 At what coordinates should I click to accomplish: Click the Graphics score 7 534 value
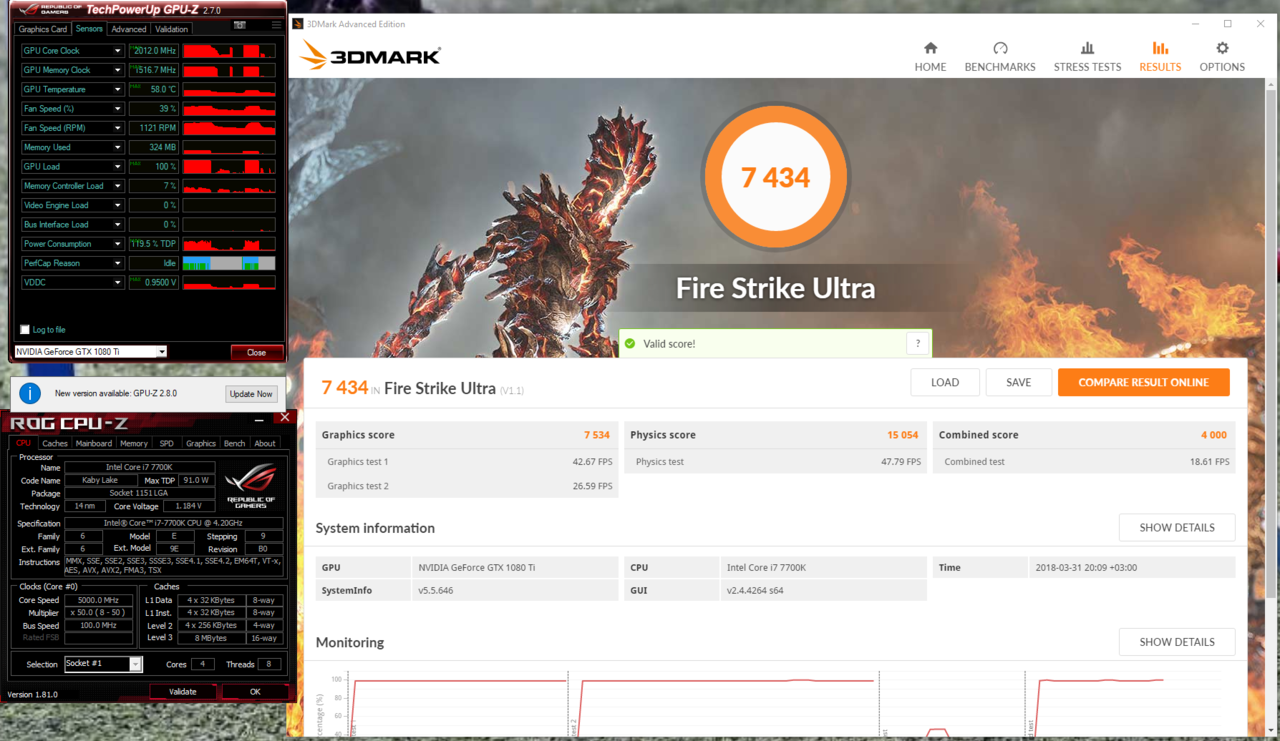pos(597,435)
